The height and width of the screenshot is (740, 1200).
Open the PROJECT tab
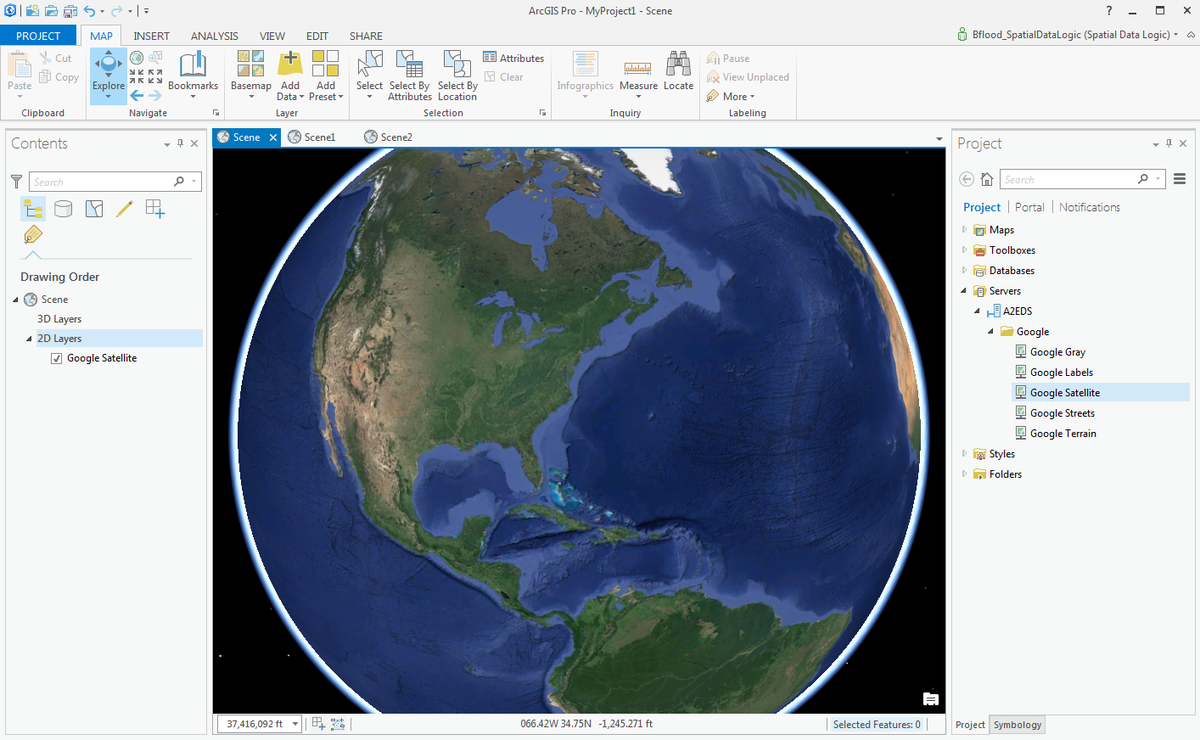pyautogui.click(x=38, y=36)
